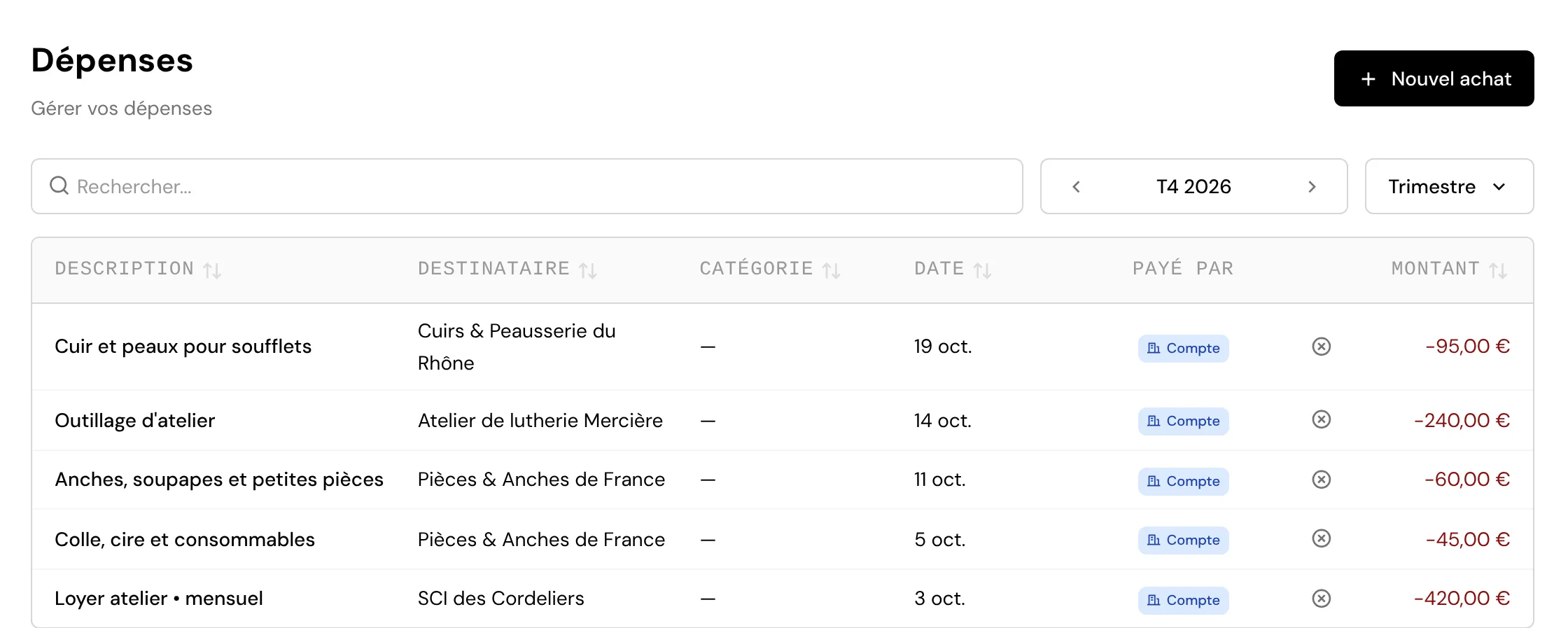Viewport: 1568px width, 628px height.
Task: Click the 19 oct. date cell
Action: pos(942,347)
